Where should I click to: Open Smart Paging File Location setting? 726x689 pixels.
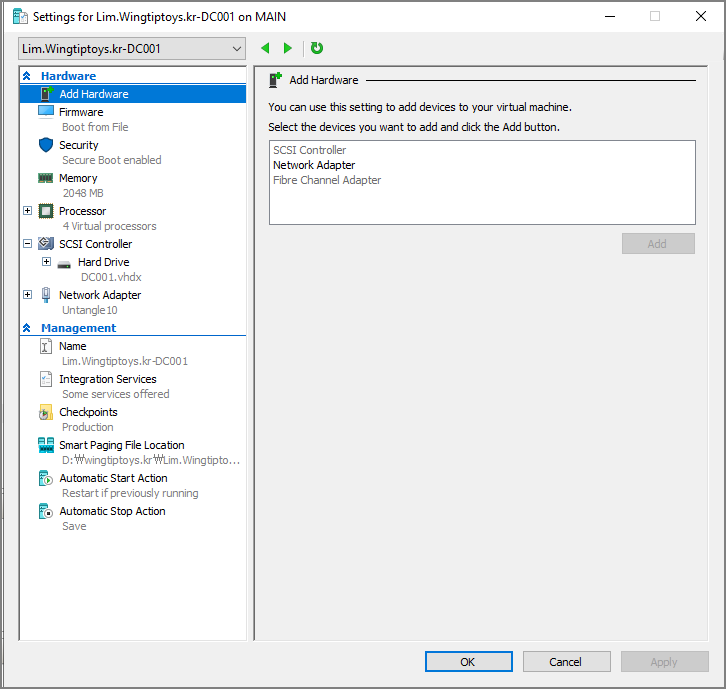pos(122,445)
